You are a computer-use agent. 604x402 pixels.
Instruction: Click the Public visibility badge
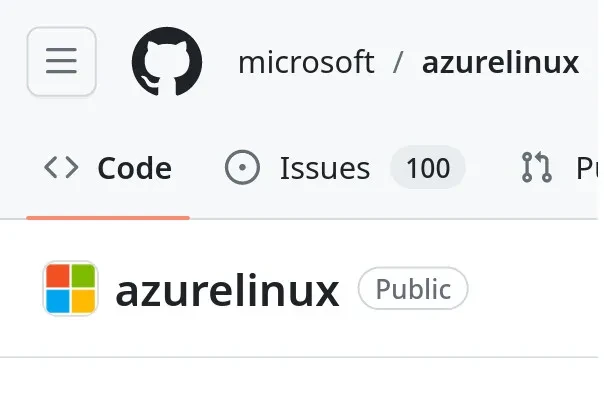(413, 289)
